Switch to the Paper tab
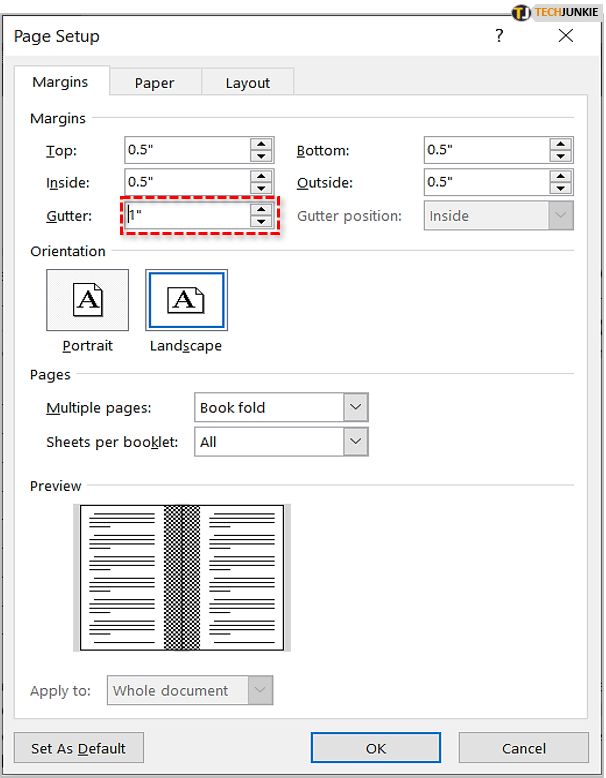Image resolution: width=606 pixels, height=778 pixels. click(154, 83)
